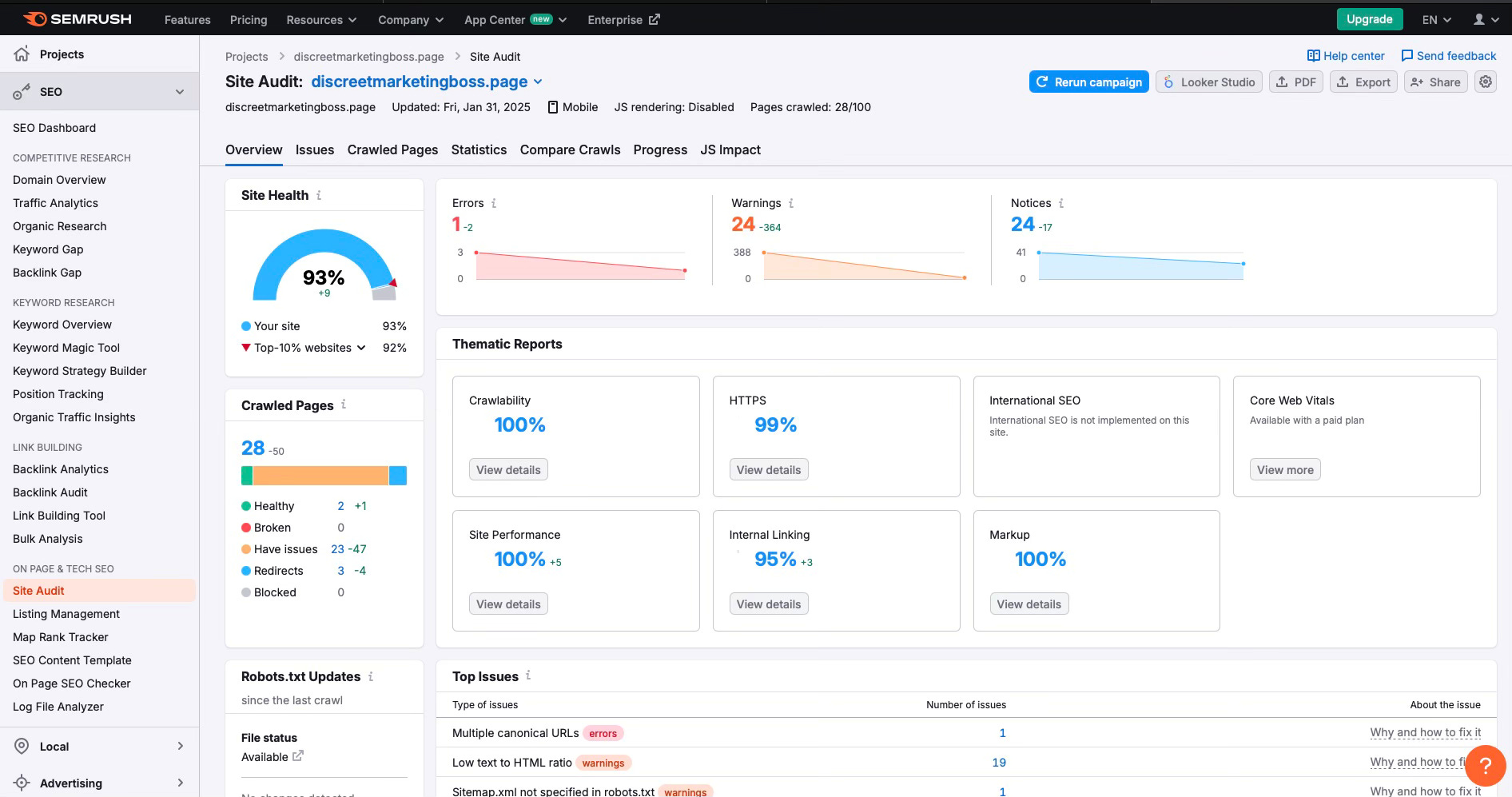
Task: Click the Advertising target icon
Action: [x=22, y=783]
